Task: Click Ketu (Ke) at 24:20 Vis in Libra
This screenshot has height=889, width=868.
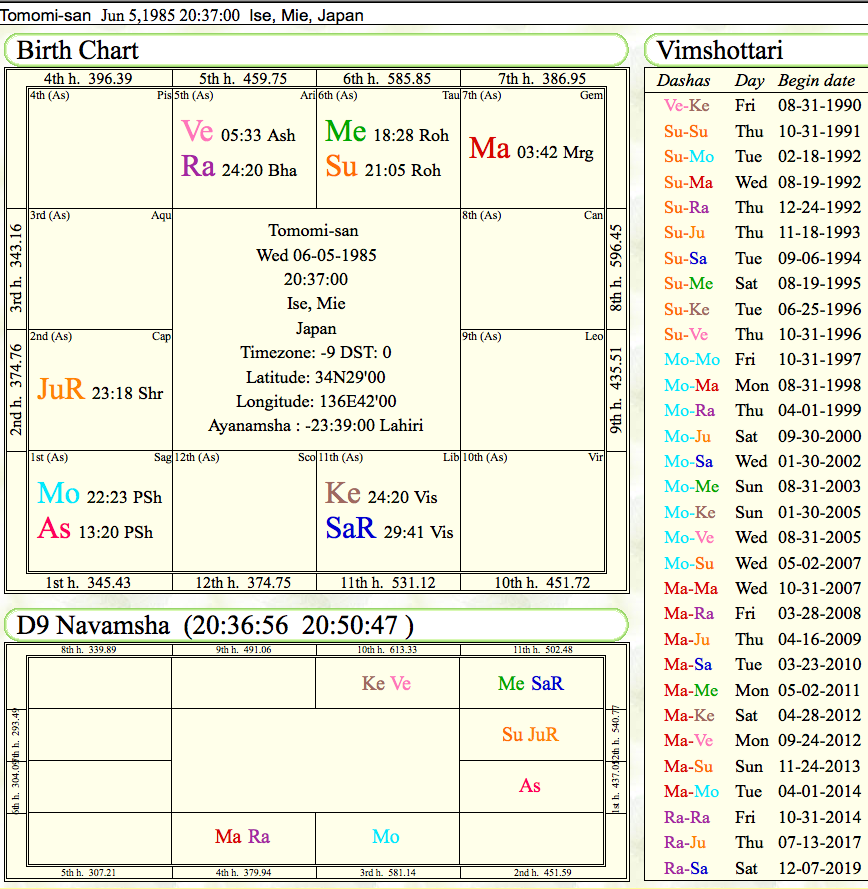Action: click(x=343, y=494)
